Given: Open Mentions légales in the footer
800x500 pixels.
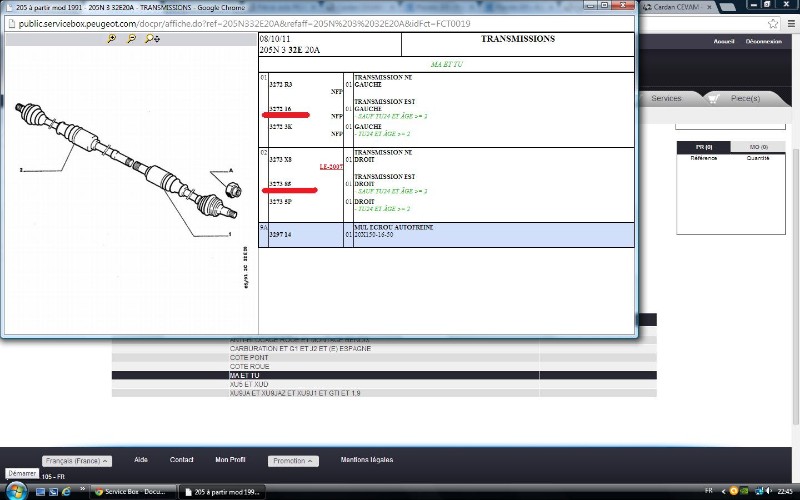Looking at the screenshot, I should point(366,460).
